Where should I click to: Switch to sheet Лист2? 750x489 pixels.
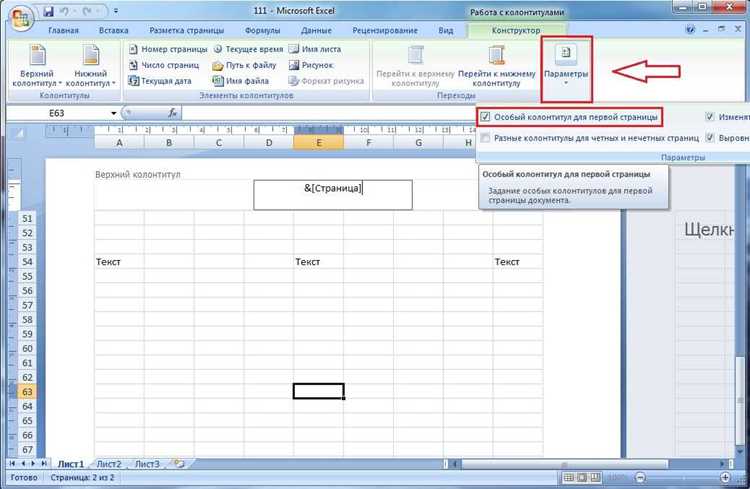point(109,464)
